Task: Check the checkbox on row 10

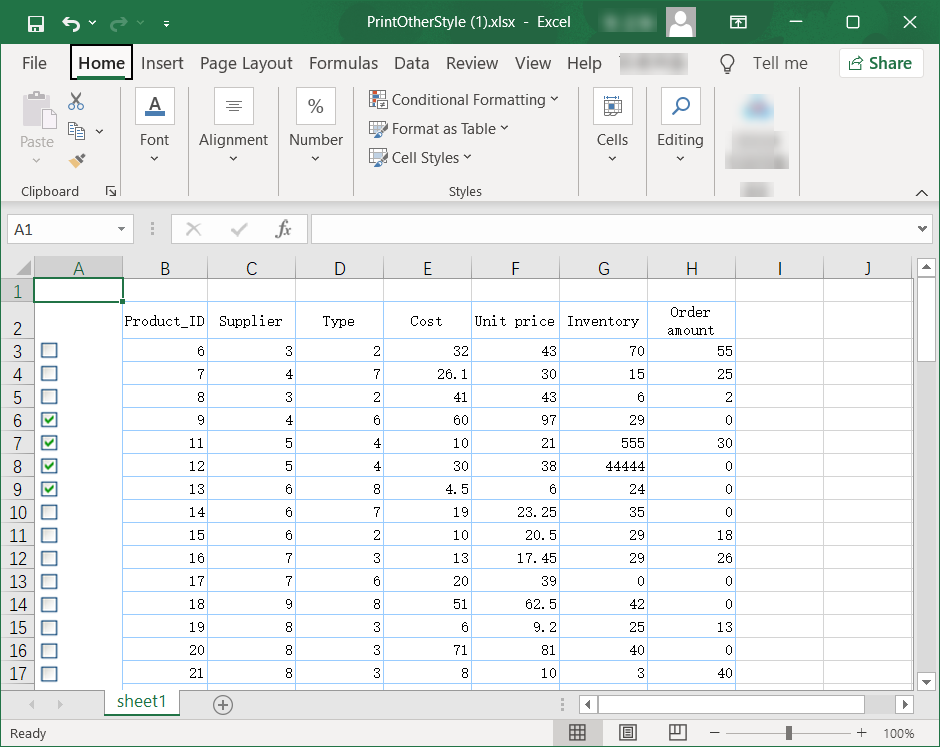Action: point(49,511)
